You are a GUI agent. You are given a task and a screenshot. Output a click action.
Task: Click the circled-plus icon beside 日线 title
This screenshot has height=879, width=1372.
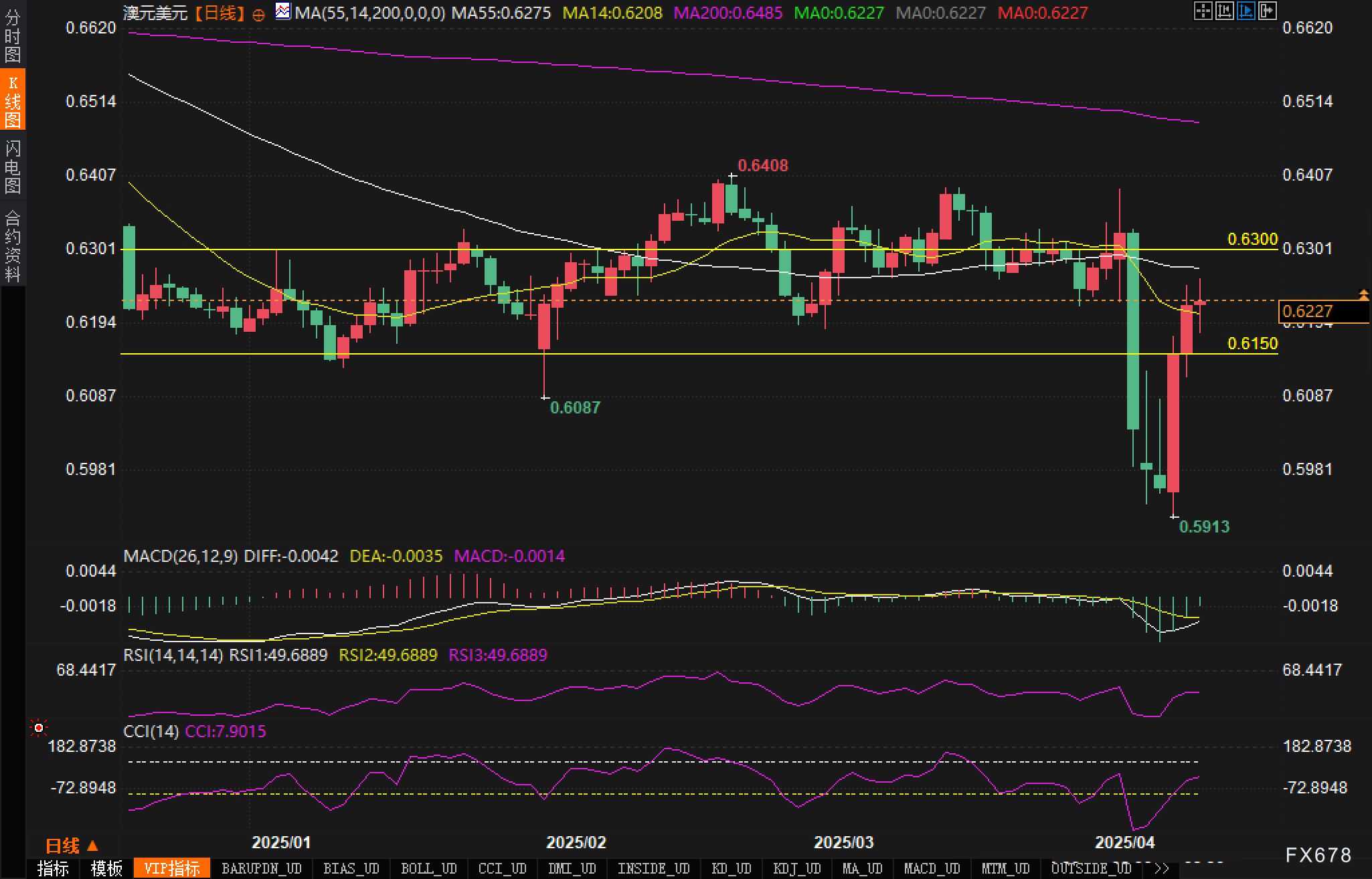pos(258,15)
